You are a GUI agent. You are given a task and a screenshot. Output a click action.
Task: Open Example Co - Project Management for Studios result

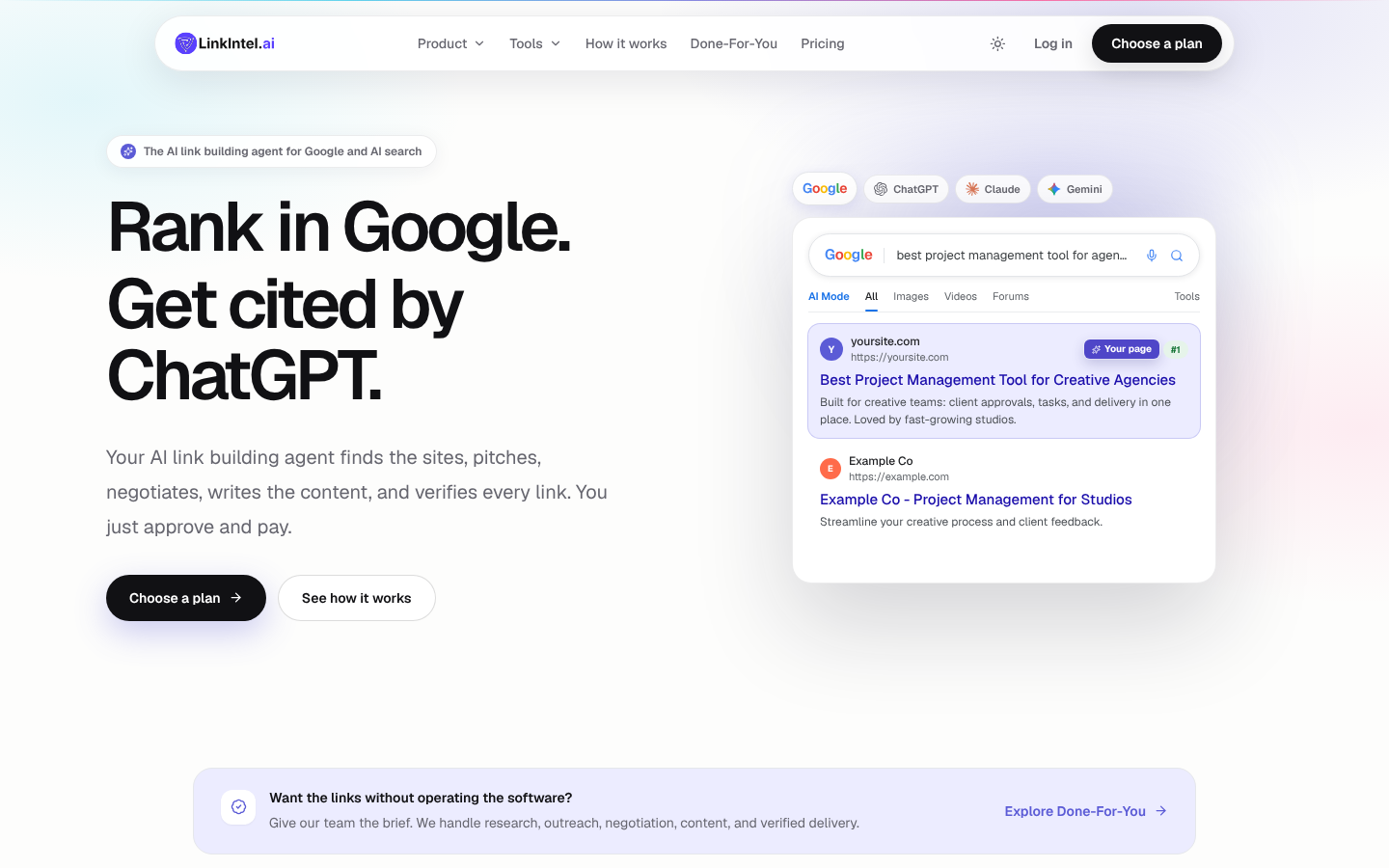[x=976, y=500]
